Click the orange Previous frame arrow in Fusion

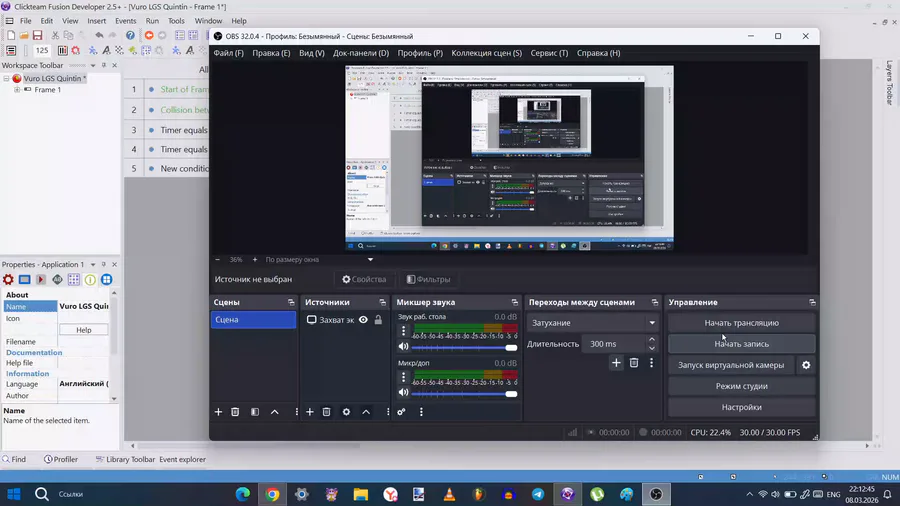tap(149, 36)
